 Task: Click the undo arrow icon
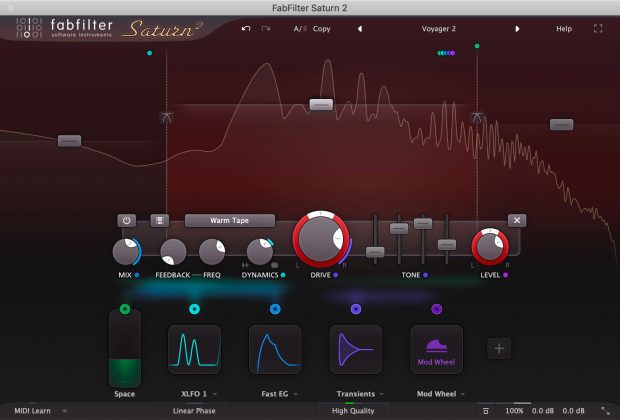246,29
